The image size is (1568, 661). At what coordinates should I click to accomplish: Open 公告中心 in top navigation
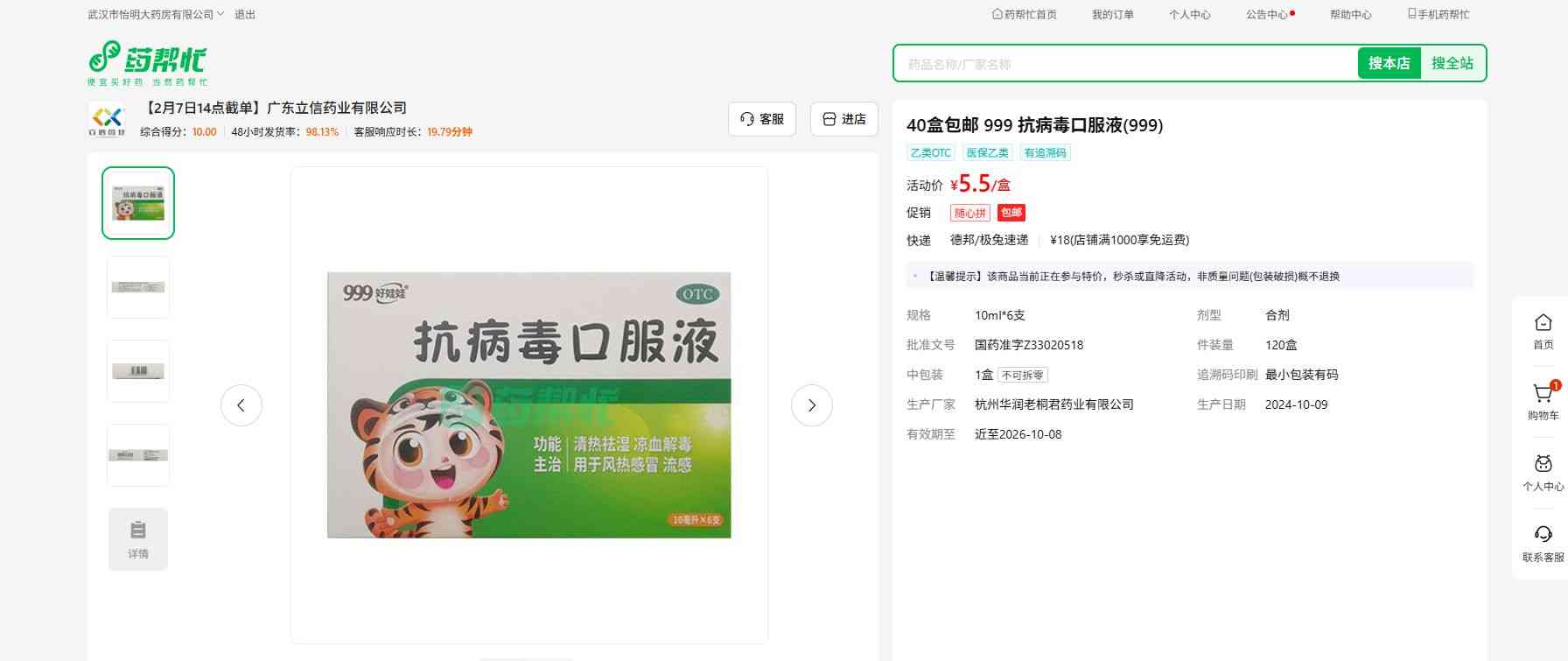pyautogui.click(x=1267, y=15)
